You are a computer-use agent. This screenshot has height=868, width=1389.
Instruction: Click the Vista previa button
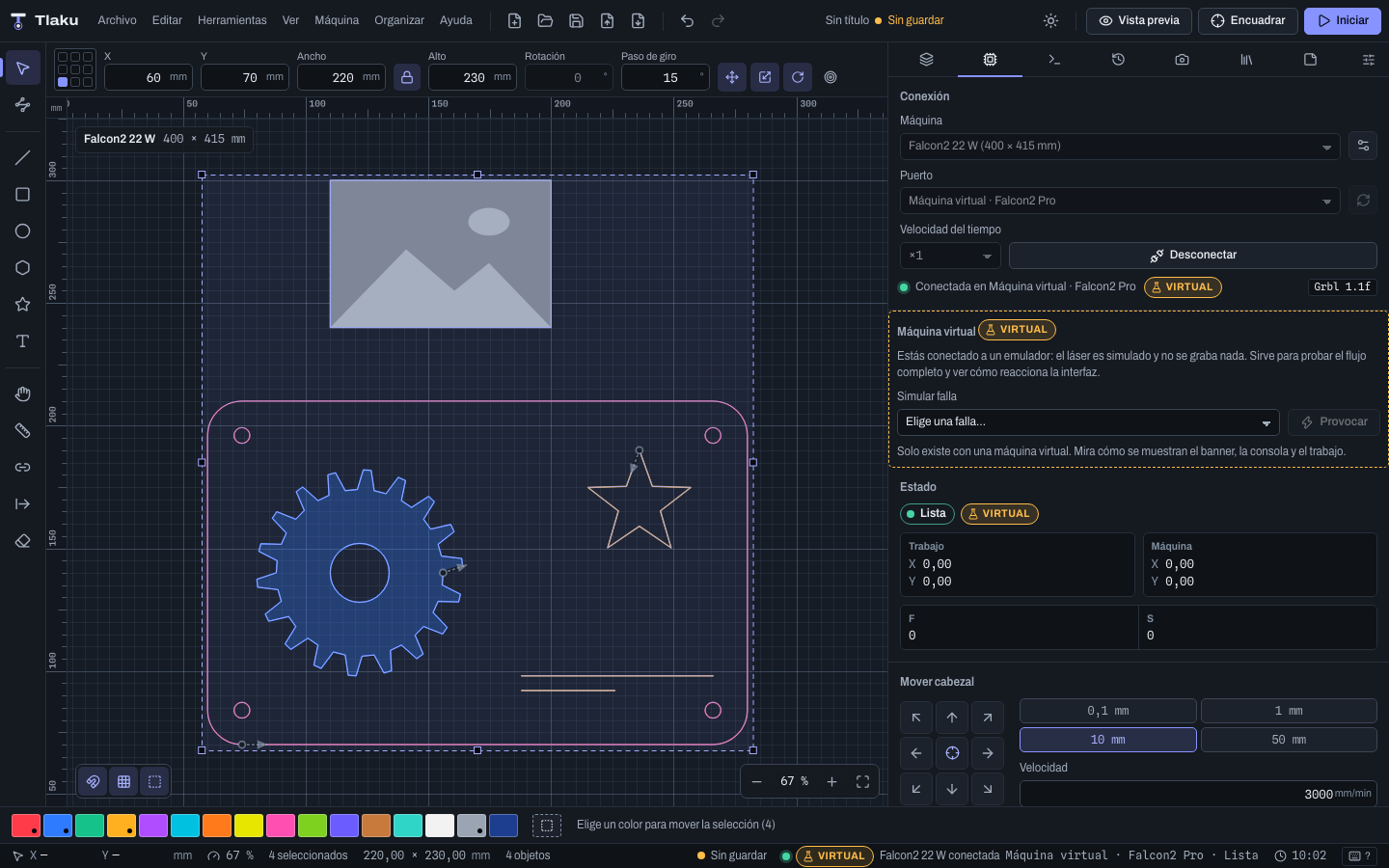[1139, 20]
